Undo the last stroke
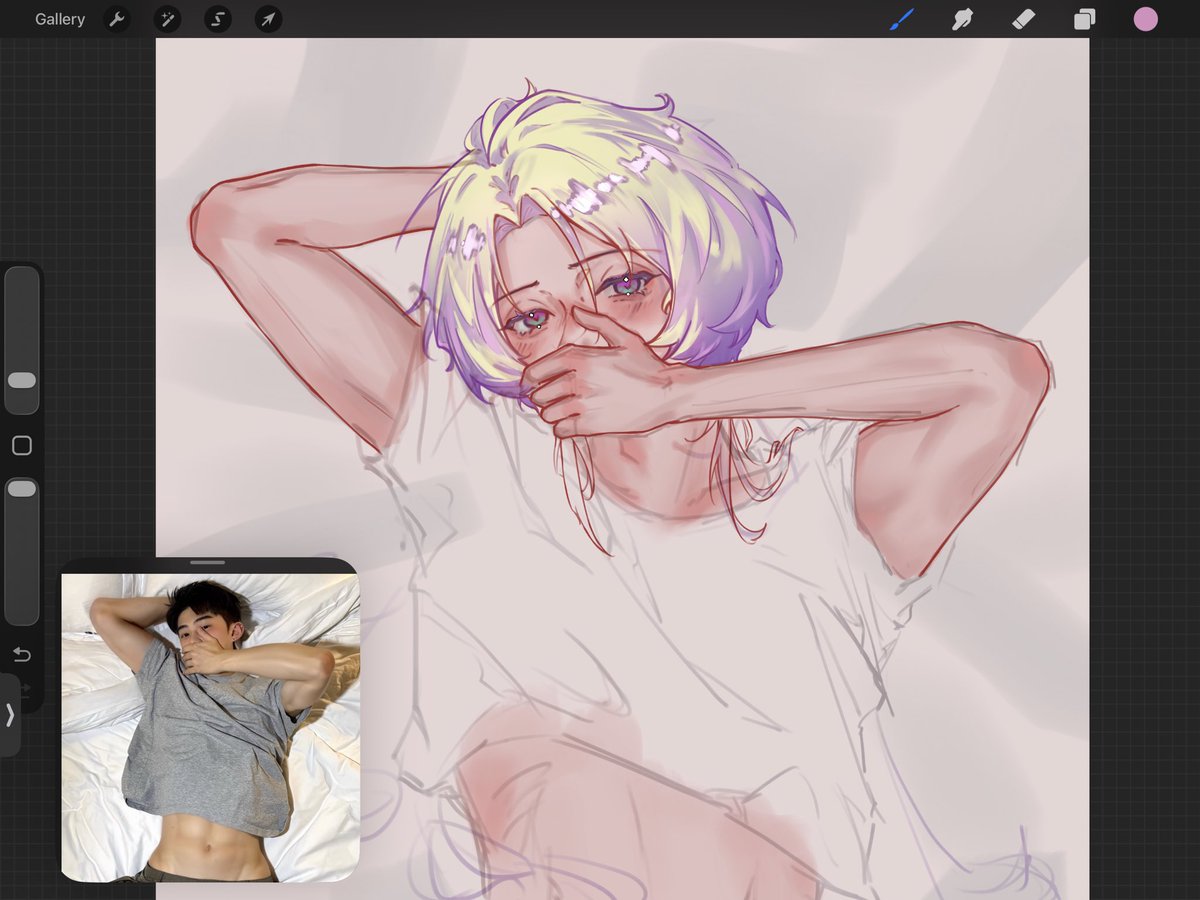1200x900 pixels. pyautogui.click(x=21, y=655)
